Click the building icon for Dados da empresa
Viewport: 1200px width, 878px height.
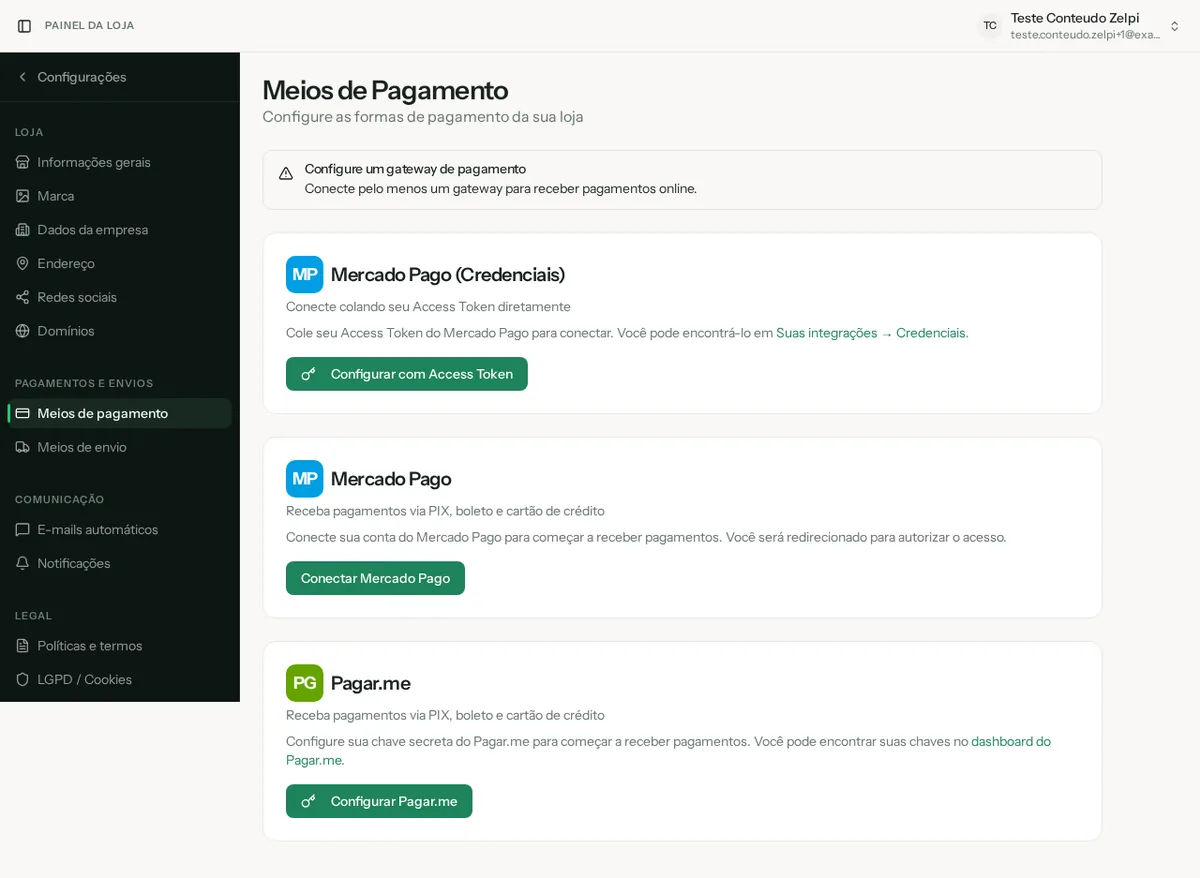(x=23, y=230)
